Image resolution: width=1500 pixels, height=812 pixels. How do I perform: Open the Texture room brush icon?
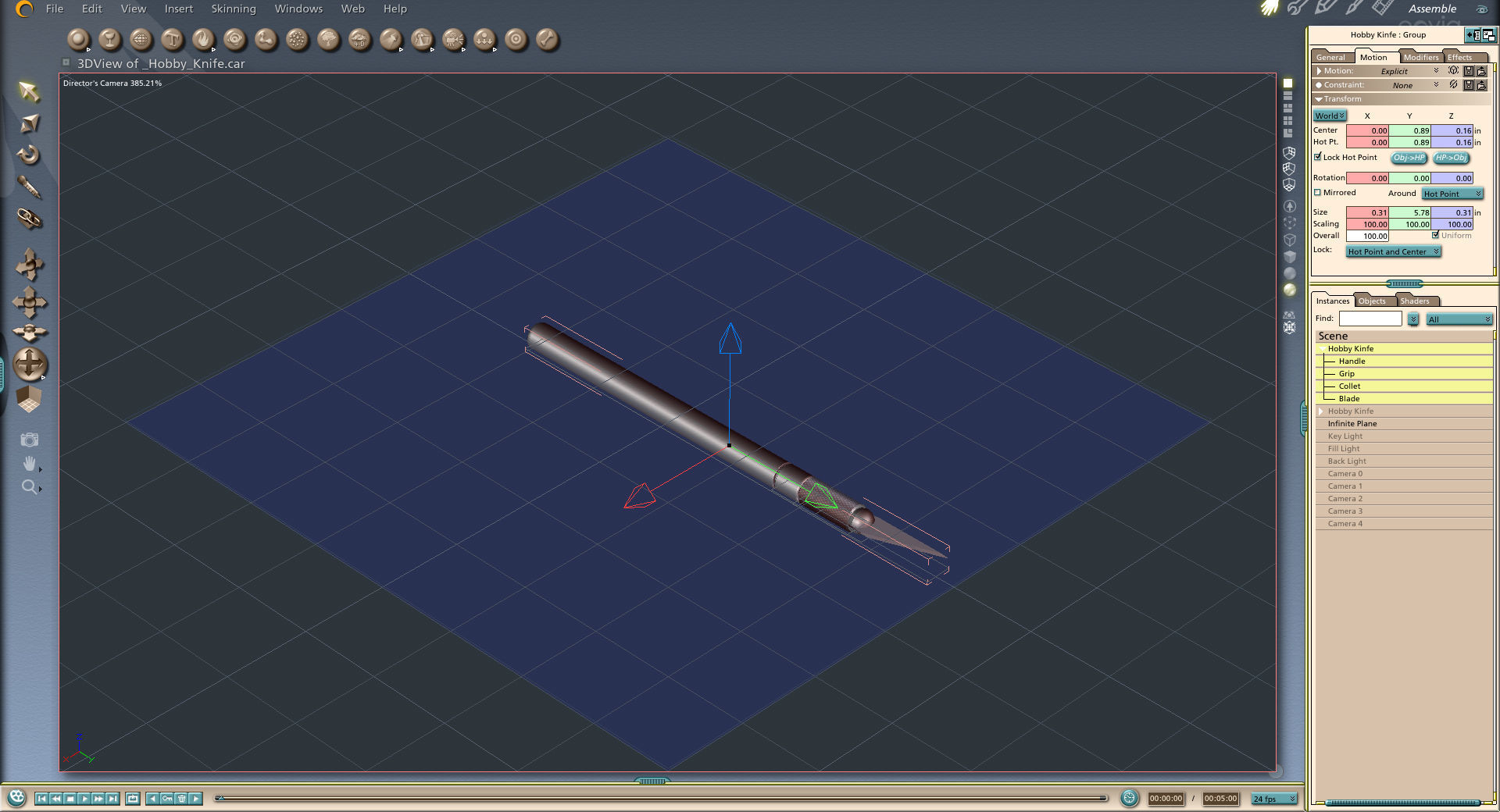[x=1354, y=8]
